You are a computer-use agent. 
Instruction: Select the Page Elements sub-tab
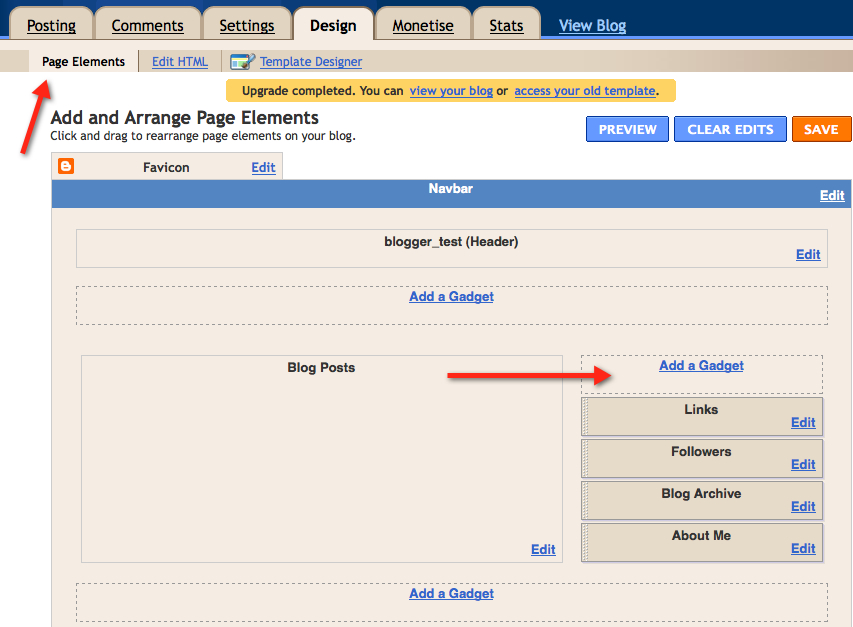83,61
